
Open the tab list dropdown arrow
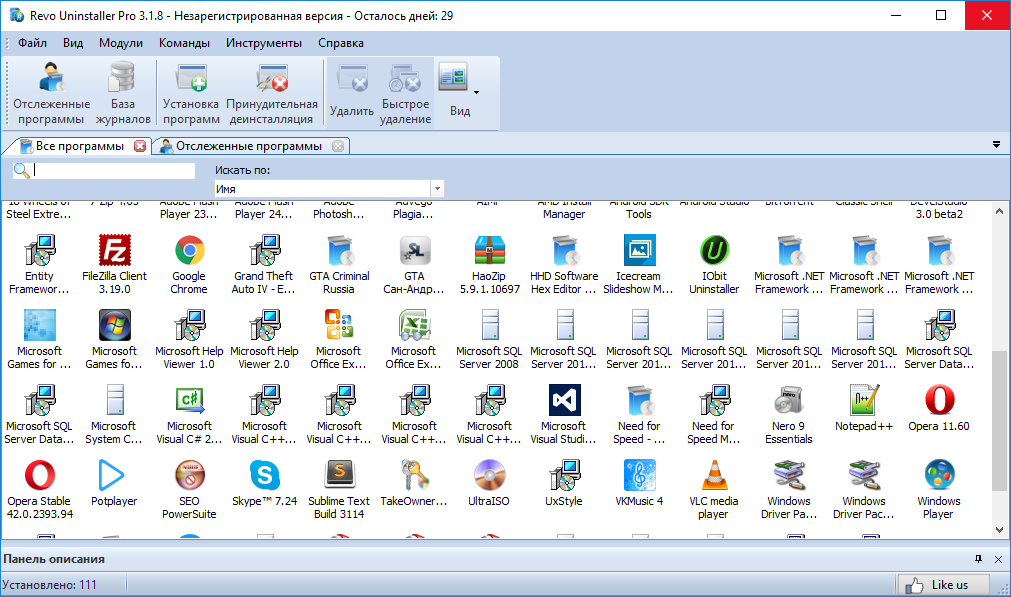[996, 145]
